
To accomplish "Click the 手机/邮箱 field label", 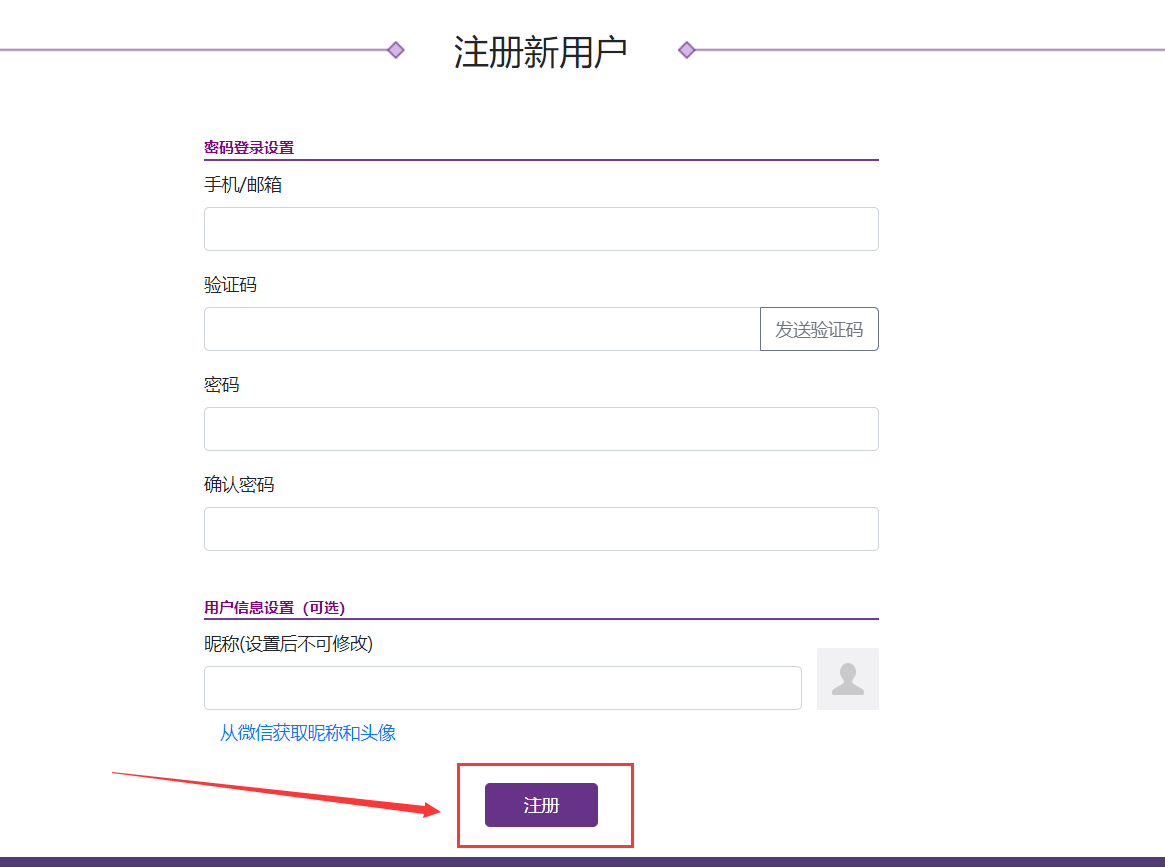I will tap(243, 184).
